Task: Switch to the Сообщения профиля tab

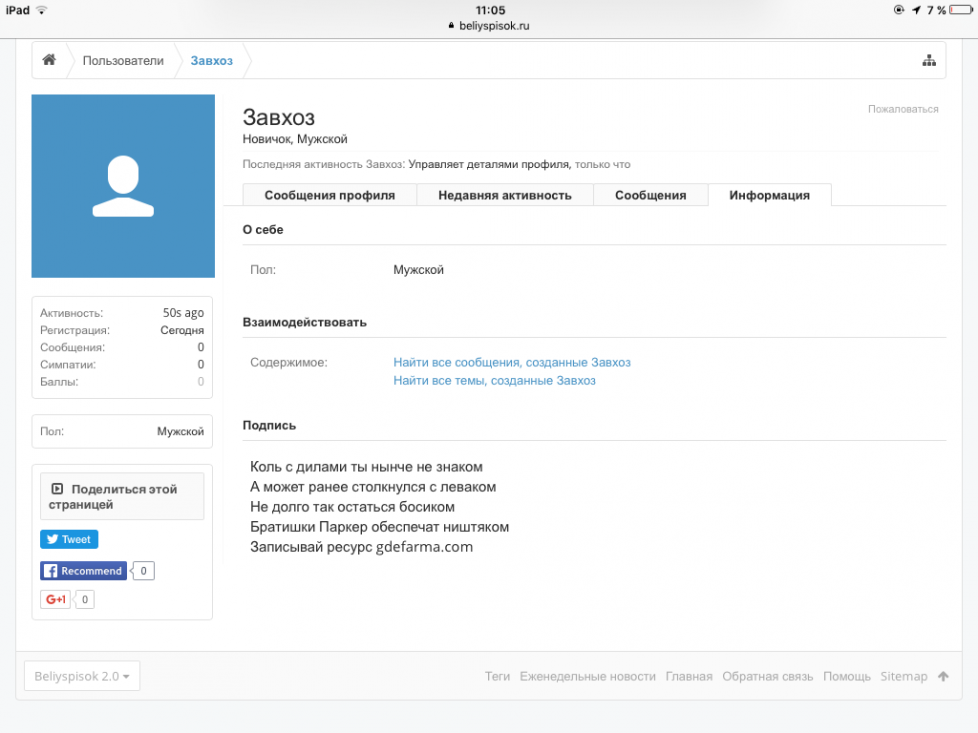Action: point(329,196)
